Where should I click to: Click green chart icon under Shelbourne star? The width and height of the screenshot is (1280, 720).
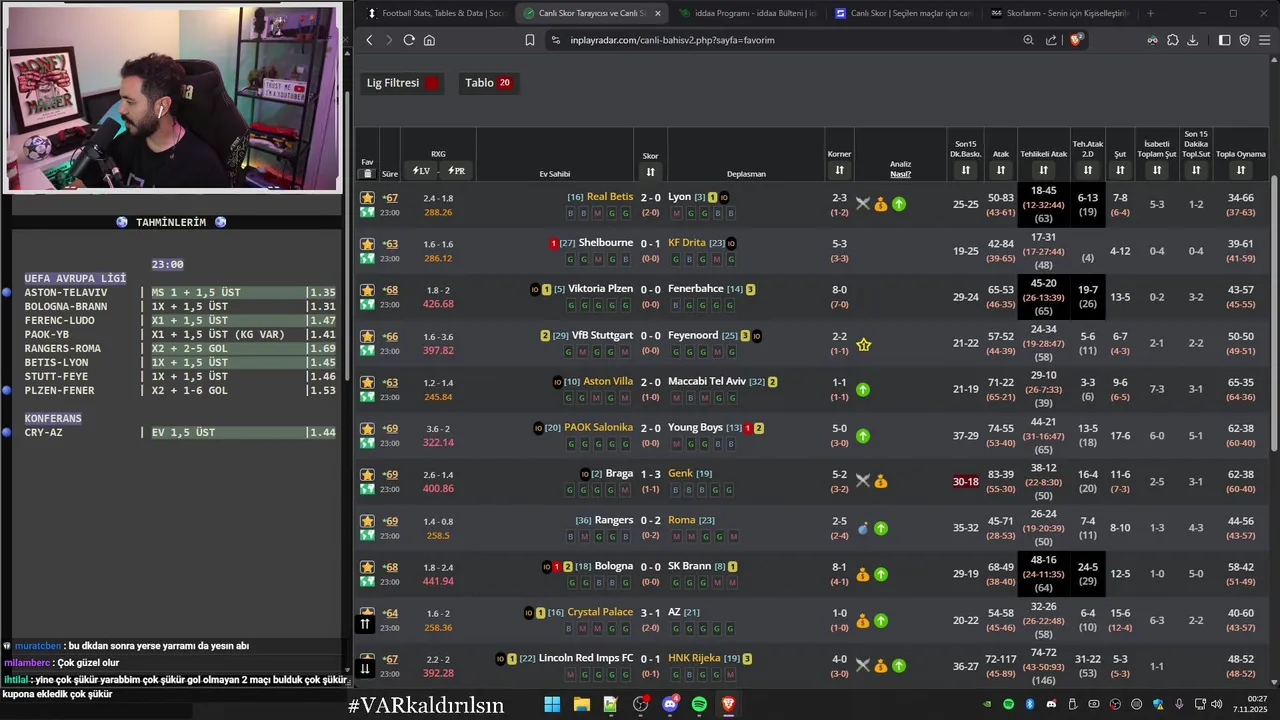click(x=367, y=259)
